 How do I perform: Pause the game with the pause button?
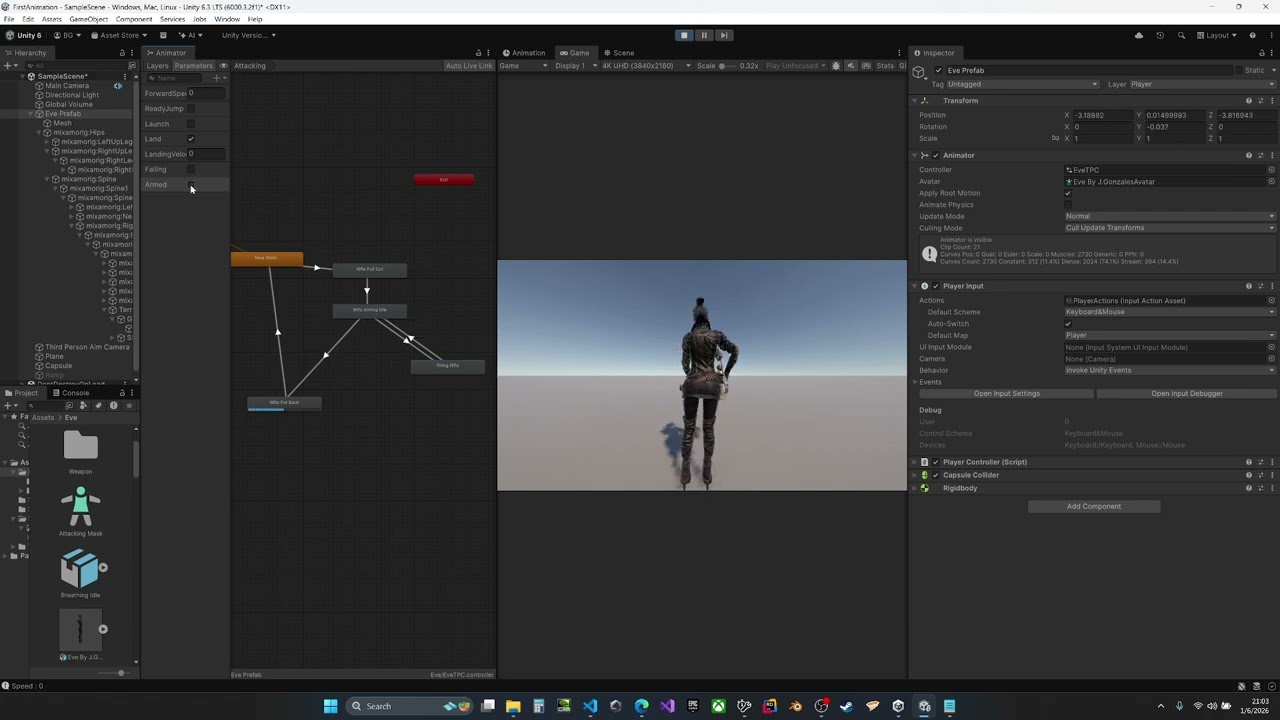pos(704,35)
